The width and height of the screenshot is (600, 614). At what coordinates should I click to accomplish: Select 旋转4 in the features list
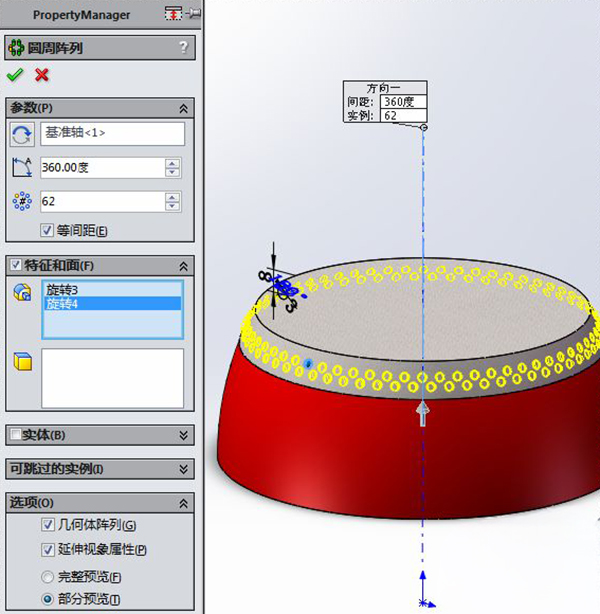113,303
